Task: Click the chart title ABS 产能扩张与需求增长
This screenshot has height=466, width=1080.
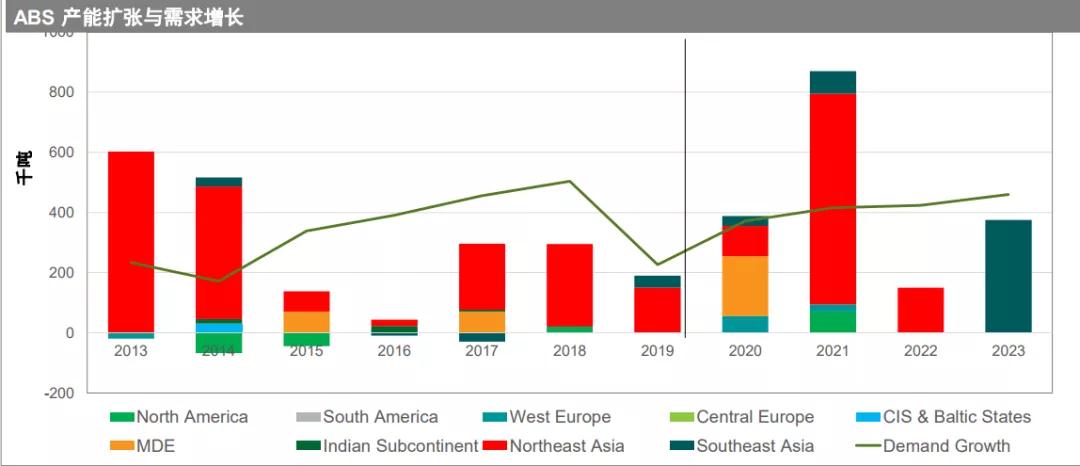Action: (129, 18)
